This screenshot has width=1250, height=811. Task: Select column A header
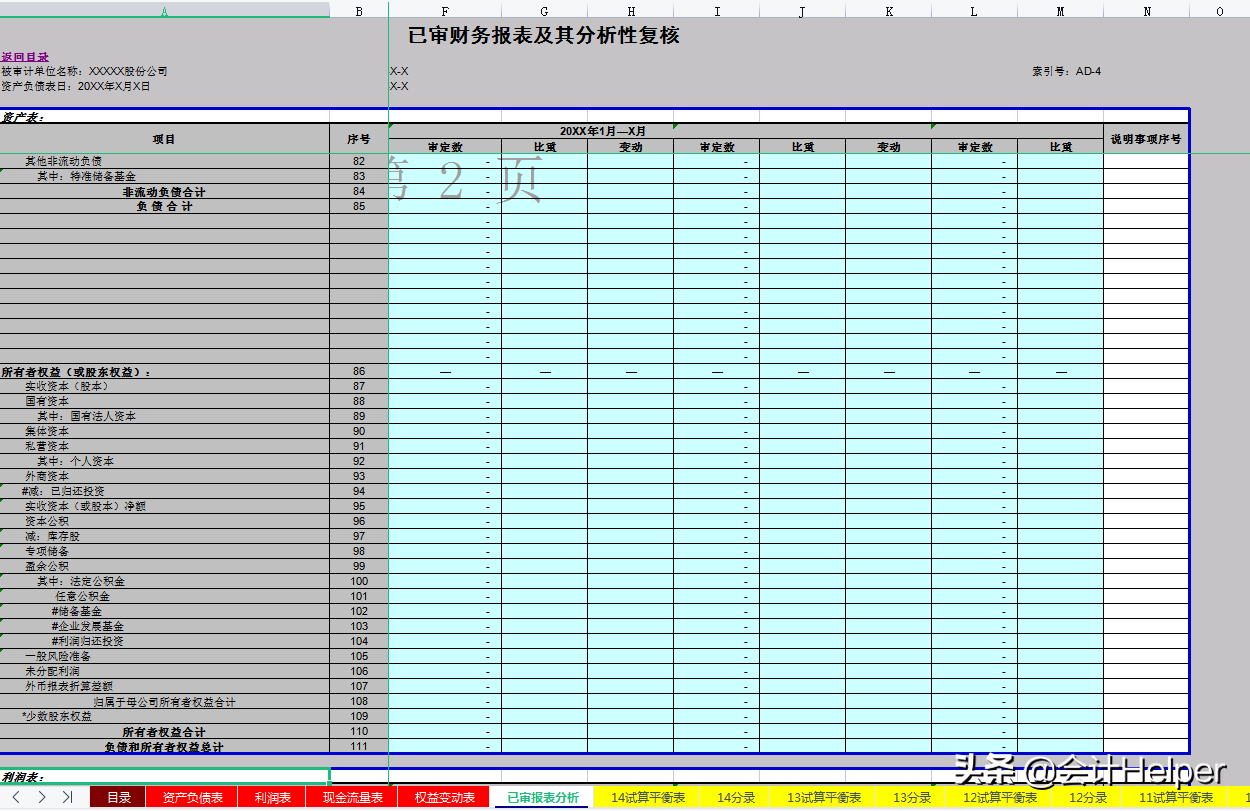pyautogui.click(x=165, y=10)
